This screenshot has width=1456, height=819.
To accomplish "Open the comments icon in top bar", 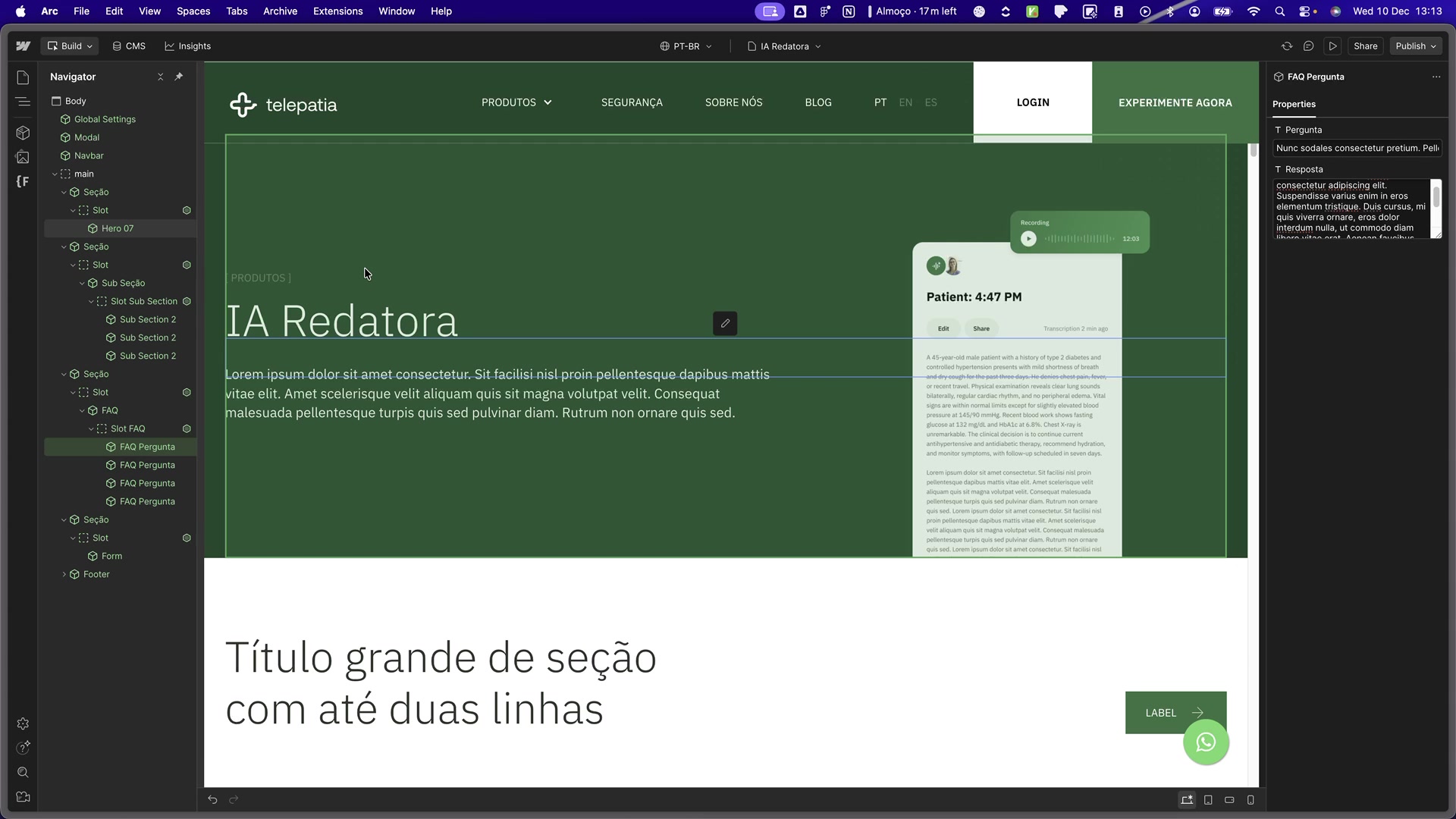I will pyautogui.click(x=1308, y=46).
